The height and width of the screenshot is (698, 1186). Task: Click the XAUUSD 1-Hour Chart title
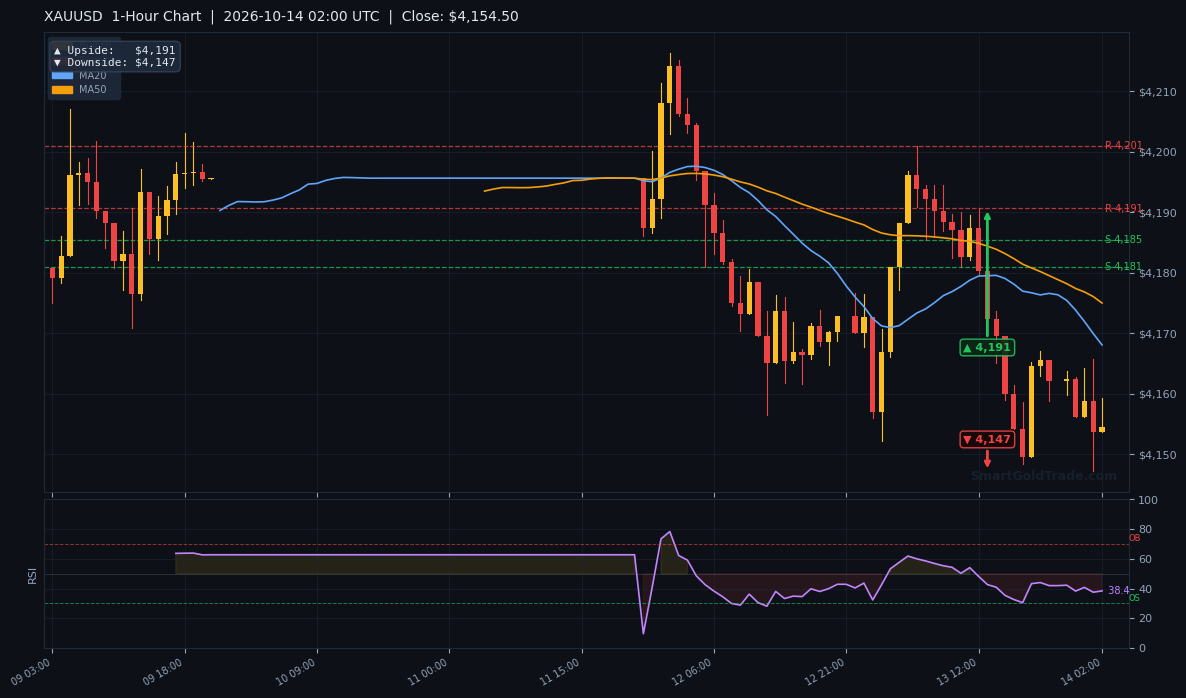pos(123,17)
